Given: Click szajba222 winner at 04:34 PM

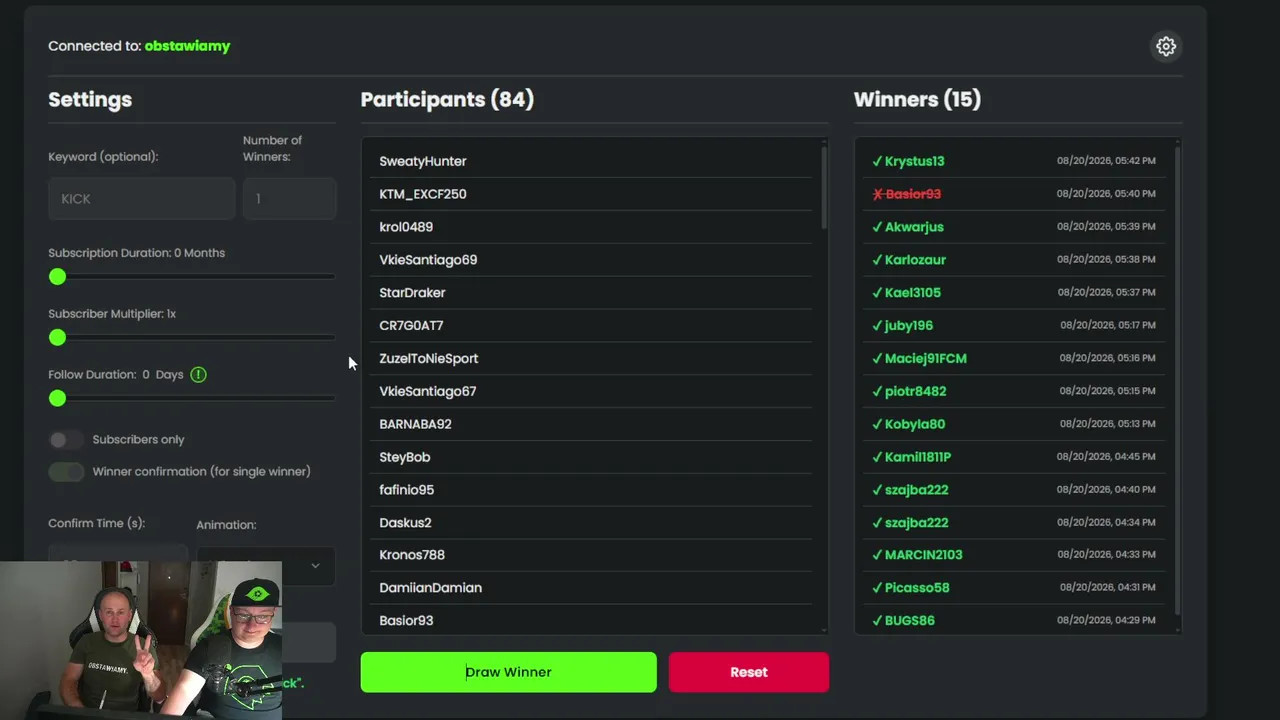Looking at the screenshot, I should [1013, 523].
